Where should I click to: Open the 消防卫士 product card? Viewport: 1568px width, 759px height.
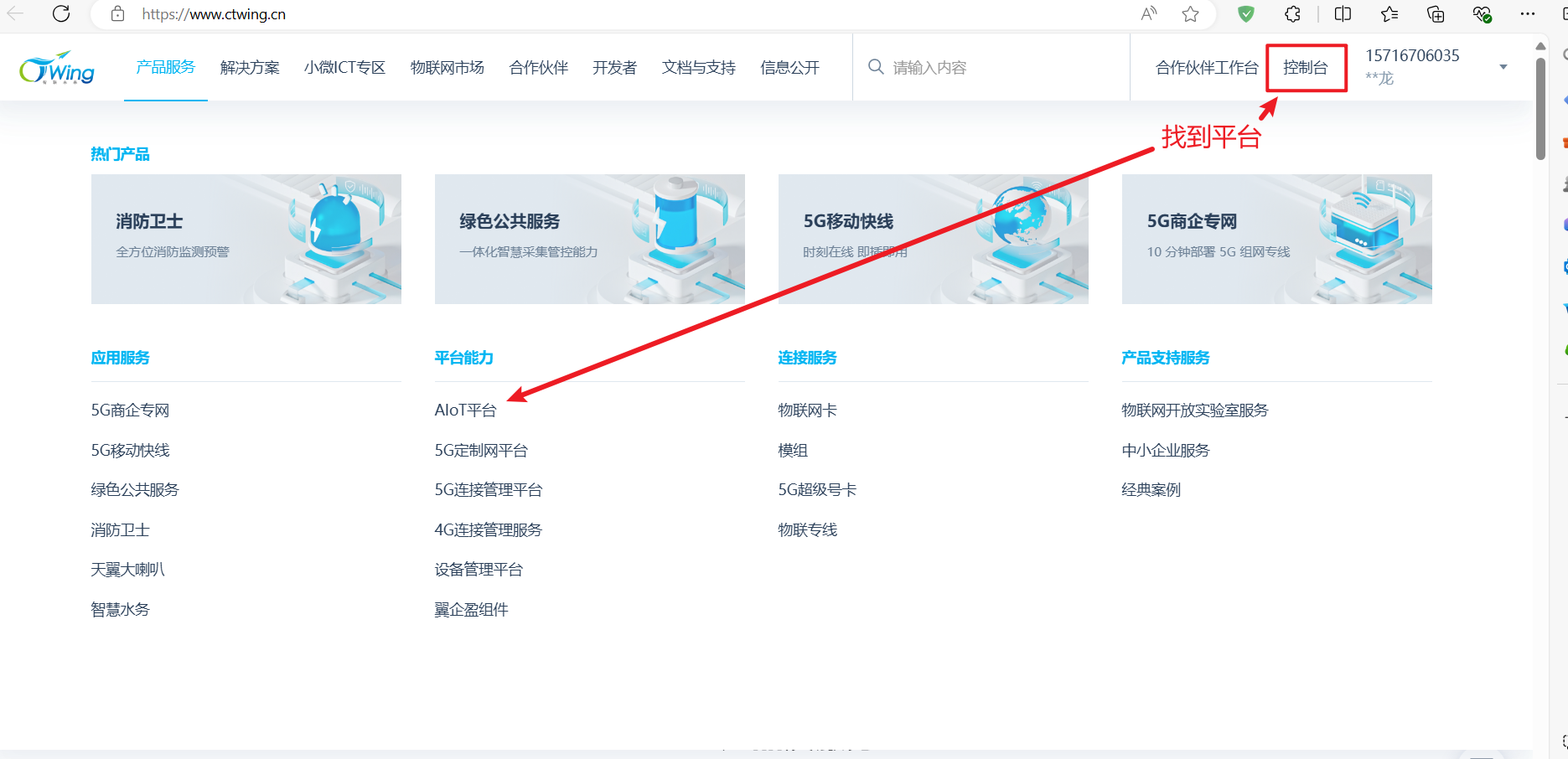pyautogui.click(x=246, y=239)
